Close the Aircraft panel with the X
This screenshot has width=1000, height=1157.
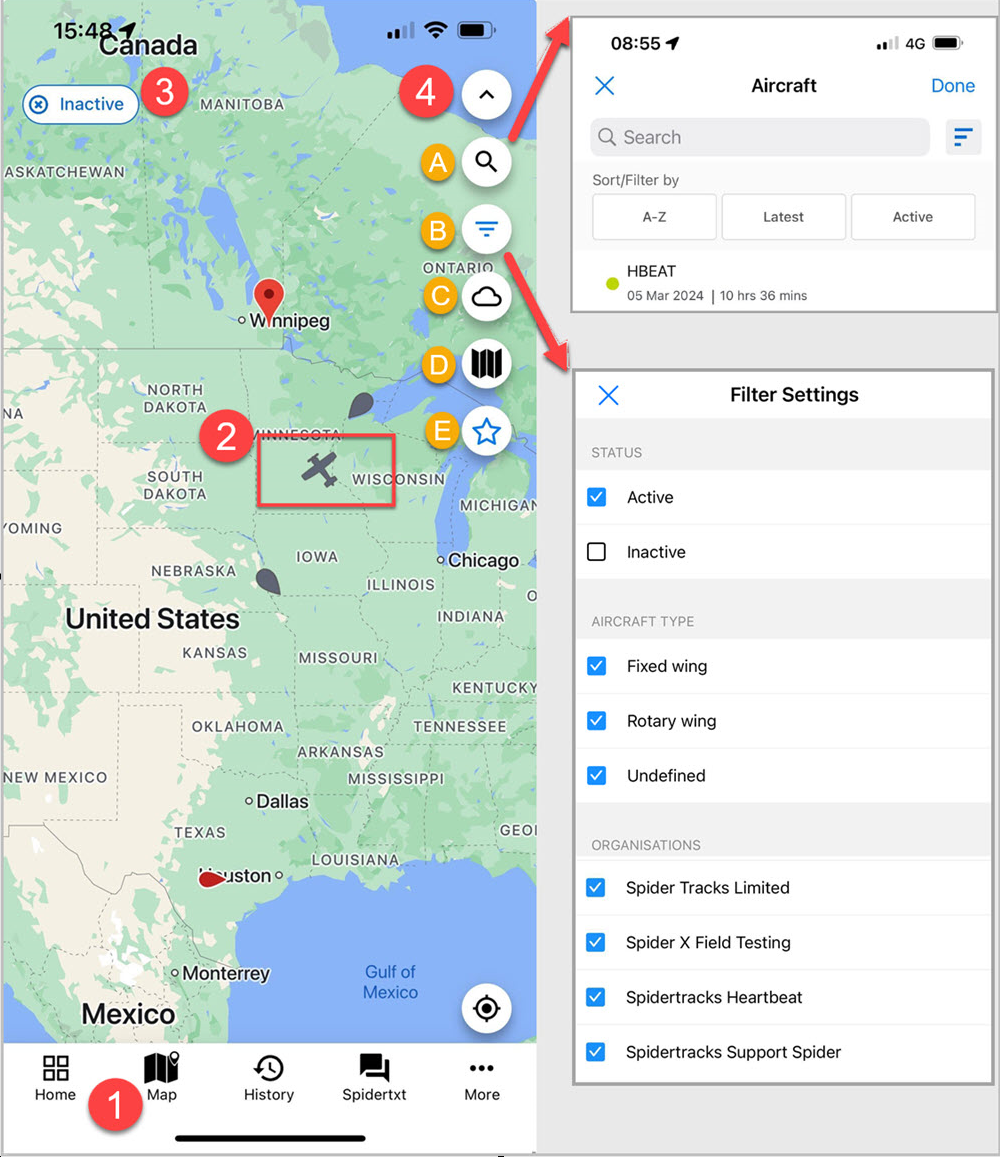coord(604,86)
